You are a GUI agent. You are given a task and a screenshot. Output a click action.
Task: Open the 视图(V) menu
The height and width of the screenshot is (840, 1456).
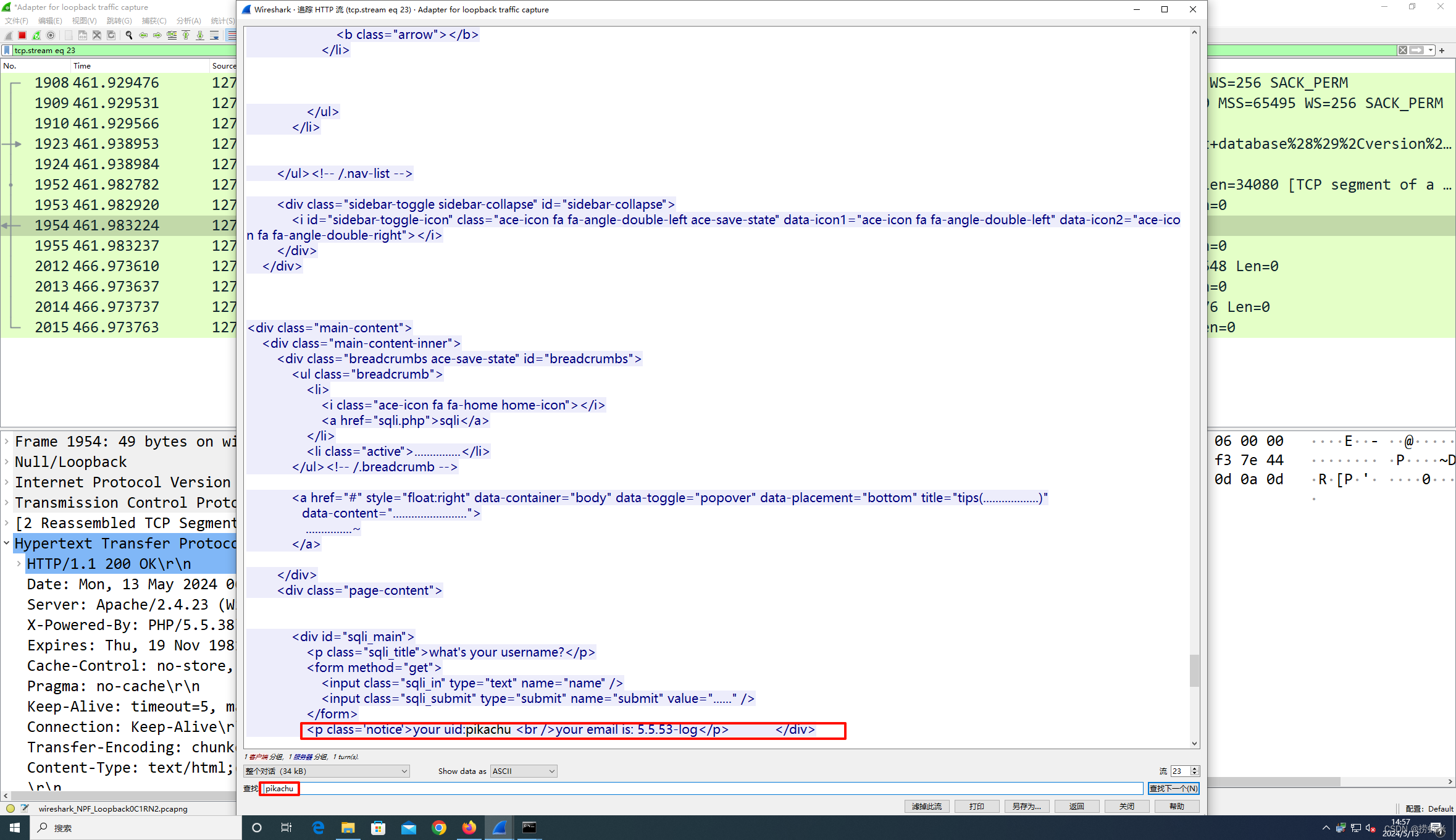(85, 21)
